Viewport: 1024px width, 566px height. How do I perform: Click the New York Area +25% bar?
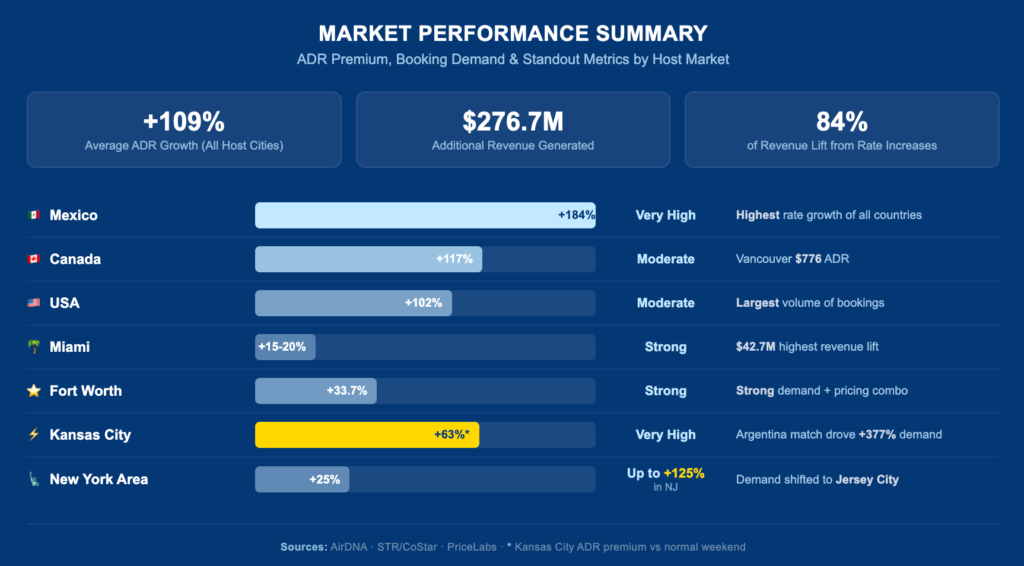click(x=302, y=479)
